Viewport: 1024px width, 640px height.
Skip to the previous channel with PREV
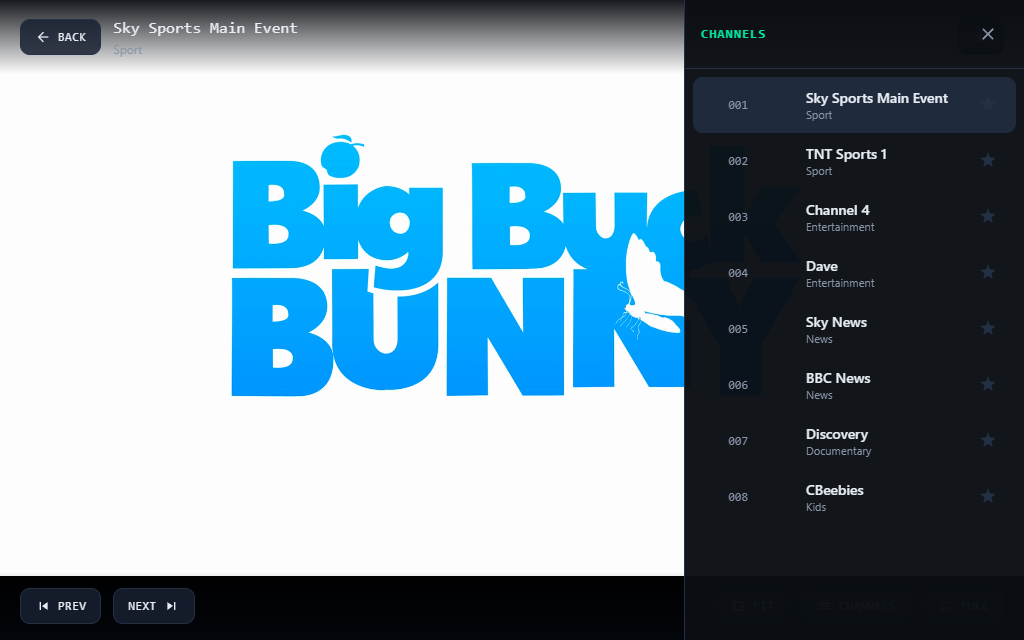tap(60, 606)
